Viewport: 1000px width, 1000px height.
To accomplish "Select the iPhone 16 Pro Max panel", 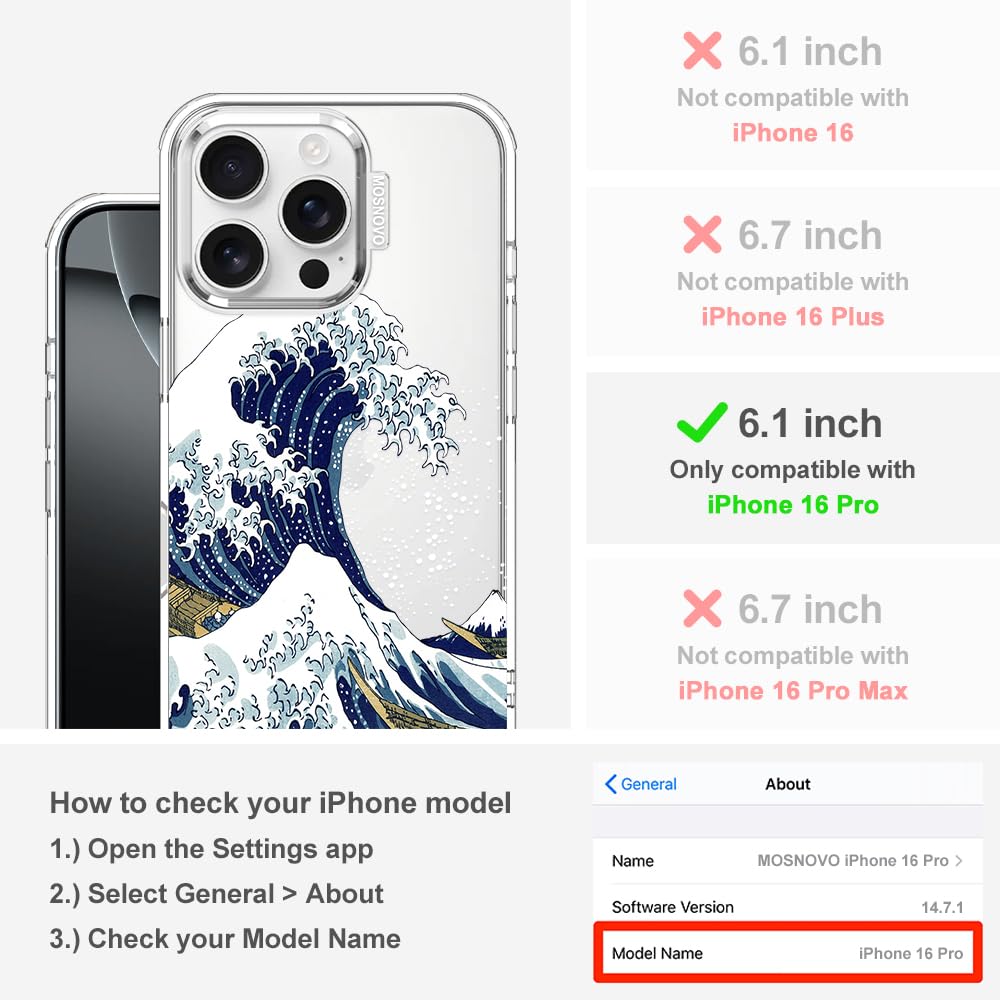I will click(793, 644).
